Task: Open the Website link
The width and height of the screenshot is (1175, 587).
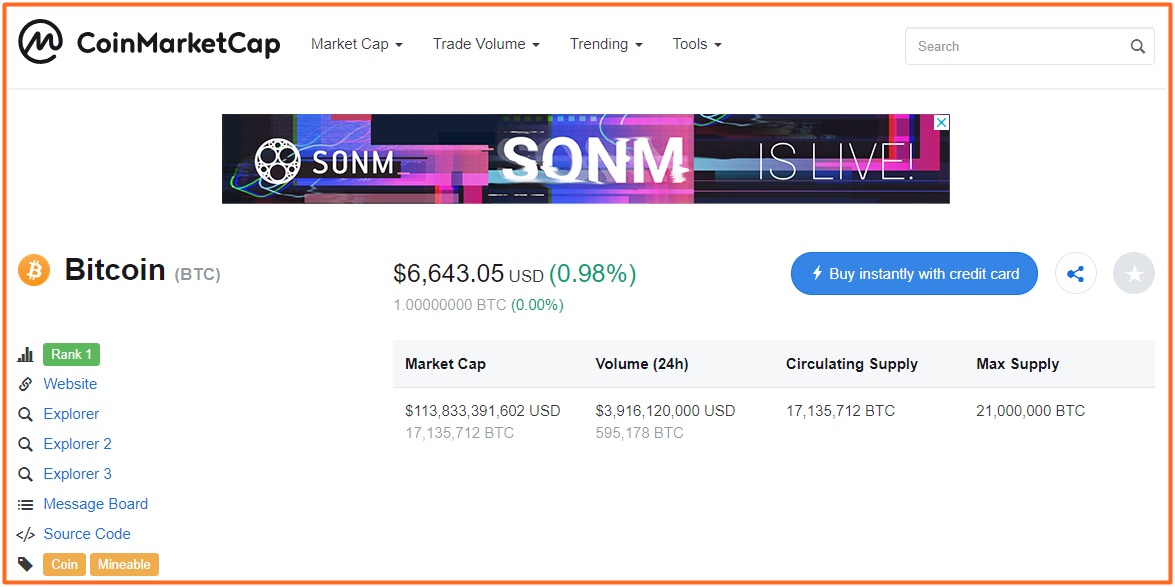Action: (70, 384)
